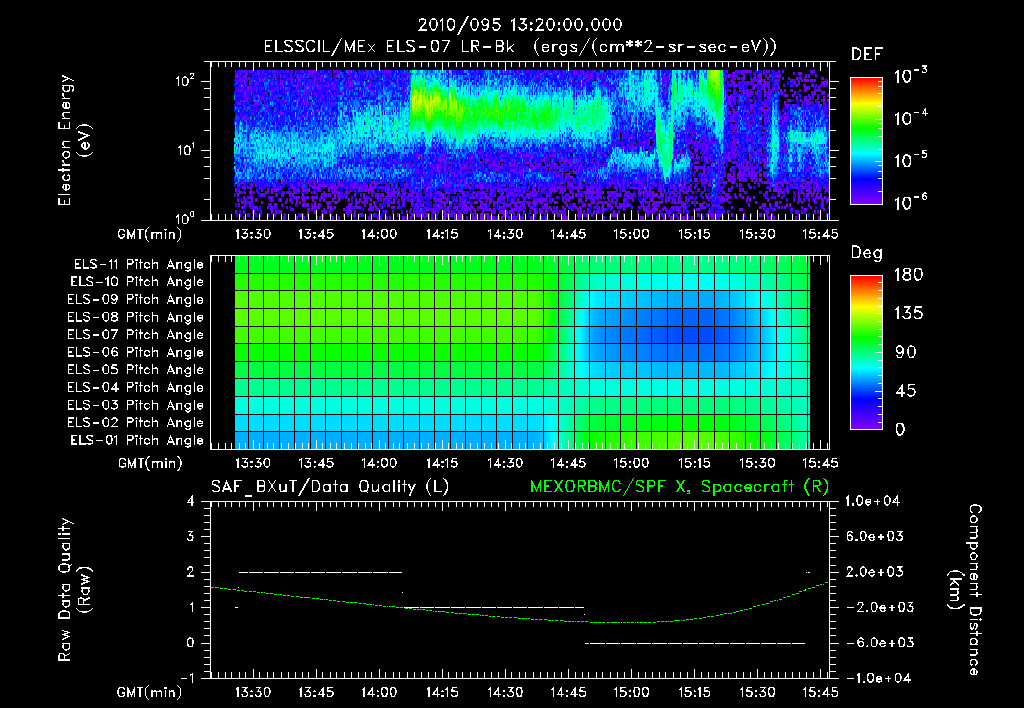Click the plot title timestamp 2010/095 13:20:00.000
1024x708 pixels.
520,25
